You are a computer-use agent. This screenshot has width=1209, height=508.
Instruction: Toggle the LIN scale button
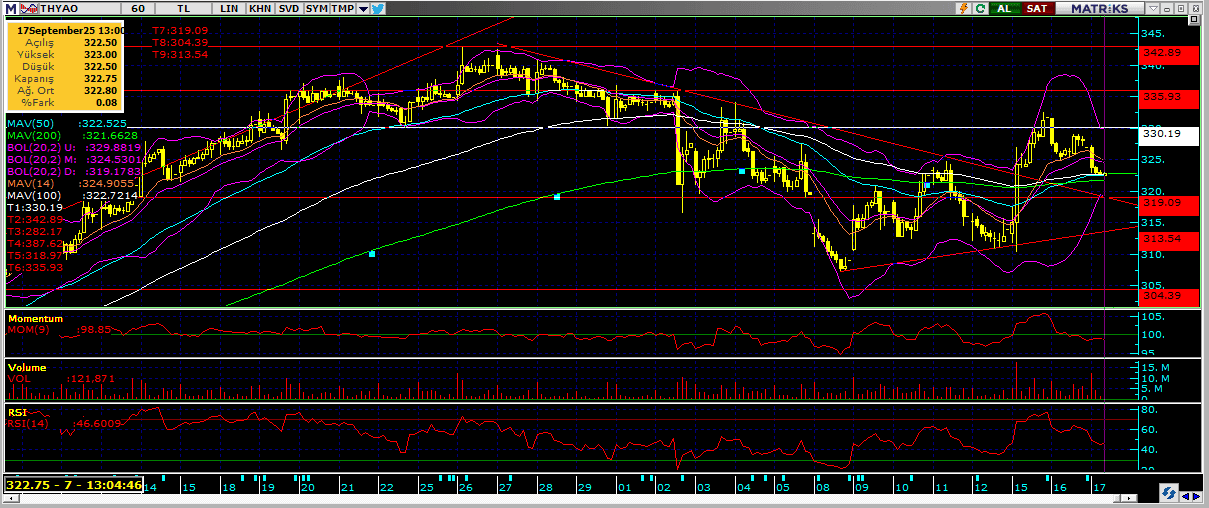click(231, 8)
